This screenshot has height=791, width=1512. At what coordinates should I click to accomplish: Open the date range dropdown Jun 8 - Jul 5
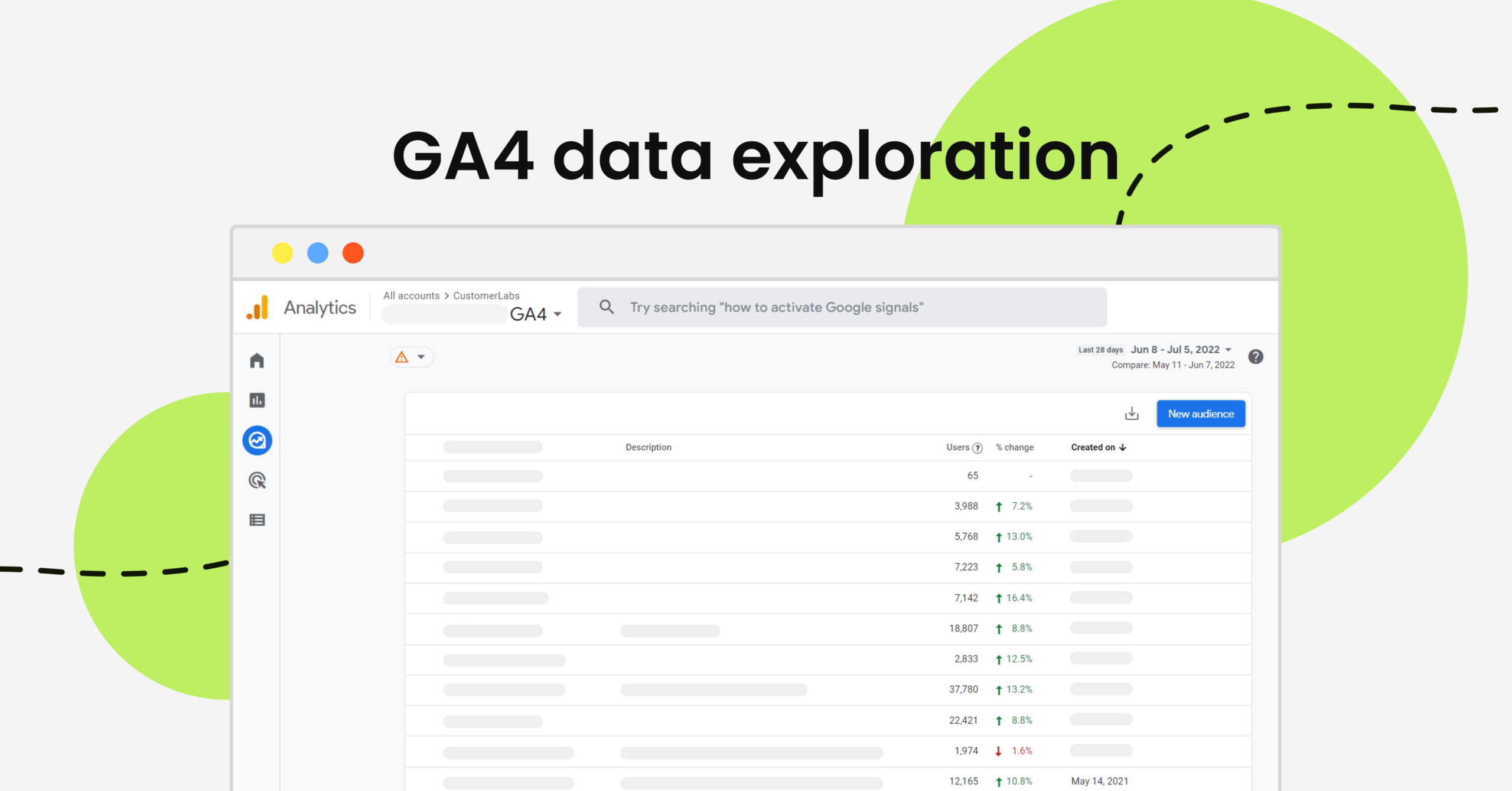coord(1181,350)
